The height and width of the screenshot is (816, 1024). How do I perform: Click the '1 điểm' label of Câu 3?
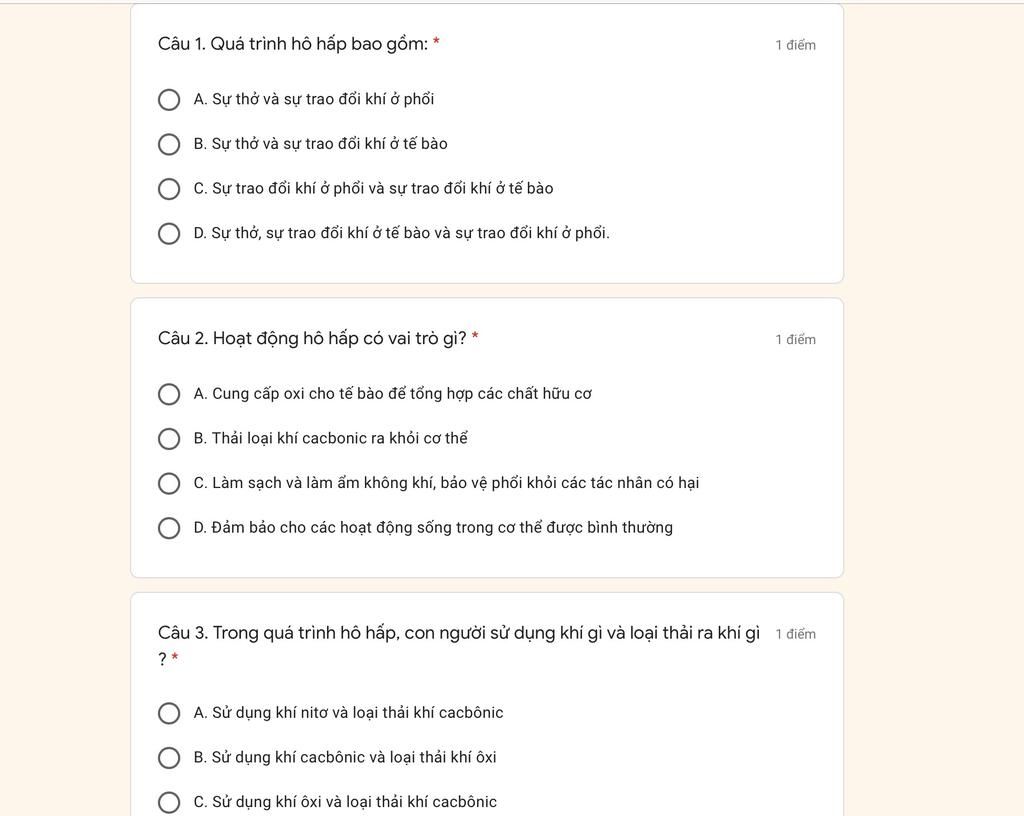pos(795,634)
